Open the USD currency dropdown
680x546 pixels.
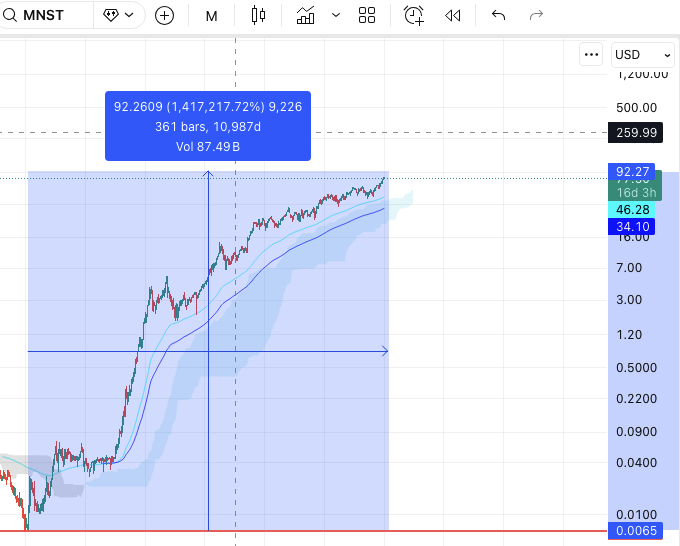click(x=643, y=55)
